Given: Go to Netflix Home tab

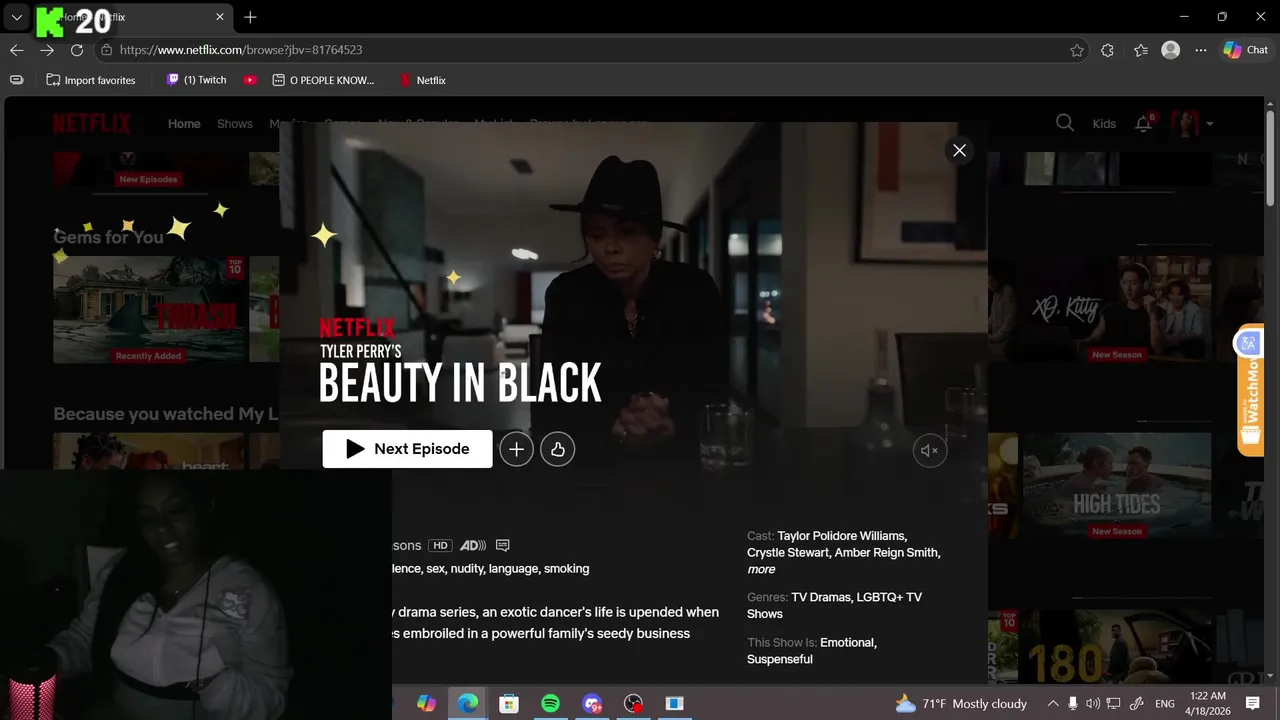Looking at the screenshot, I should [x=184, y=124].
